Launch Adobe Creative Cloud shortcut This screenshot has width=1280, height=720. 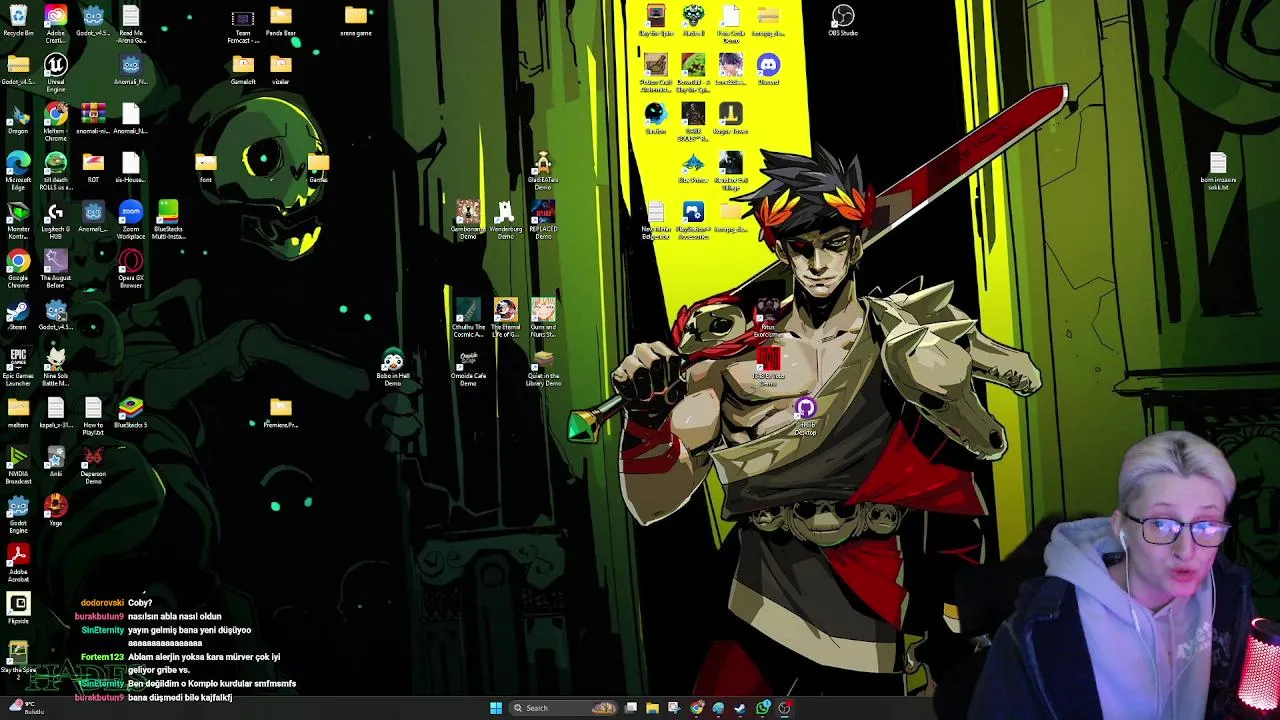pos(55,22)
